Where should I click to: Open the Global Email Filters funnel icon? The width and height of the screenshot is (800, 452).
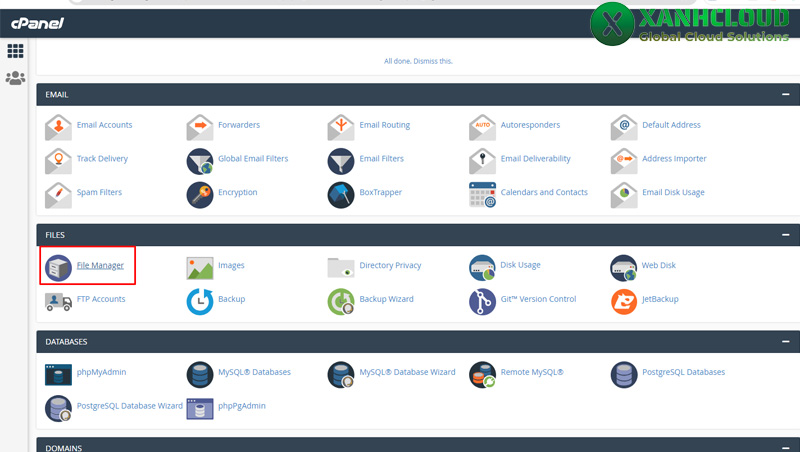click(x=199, y=161)
